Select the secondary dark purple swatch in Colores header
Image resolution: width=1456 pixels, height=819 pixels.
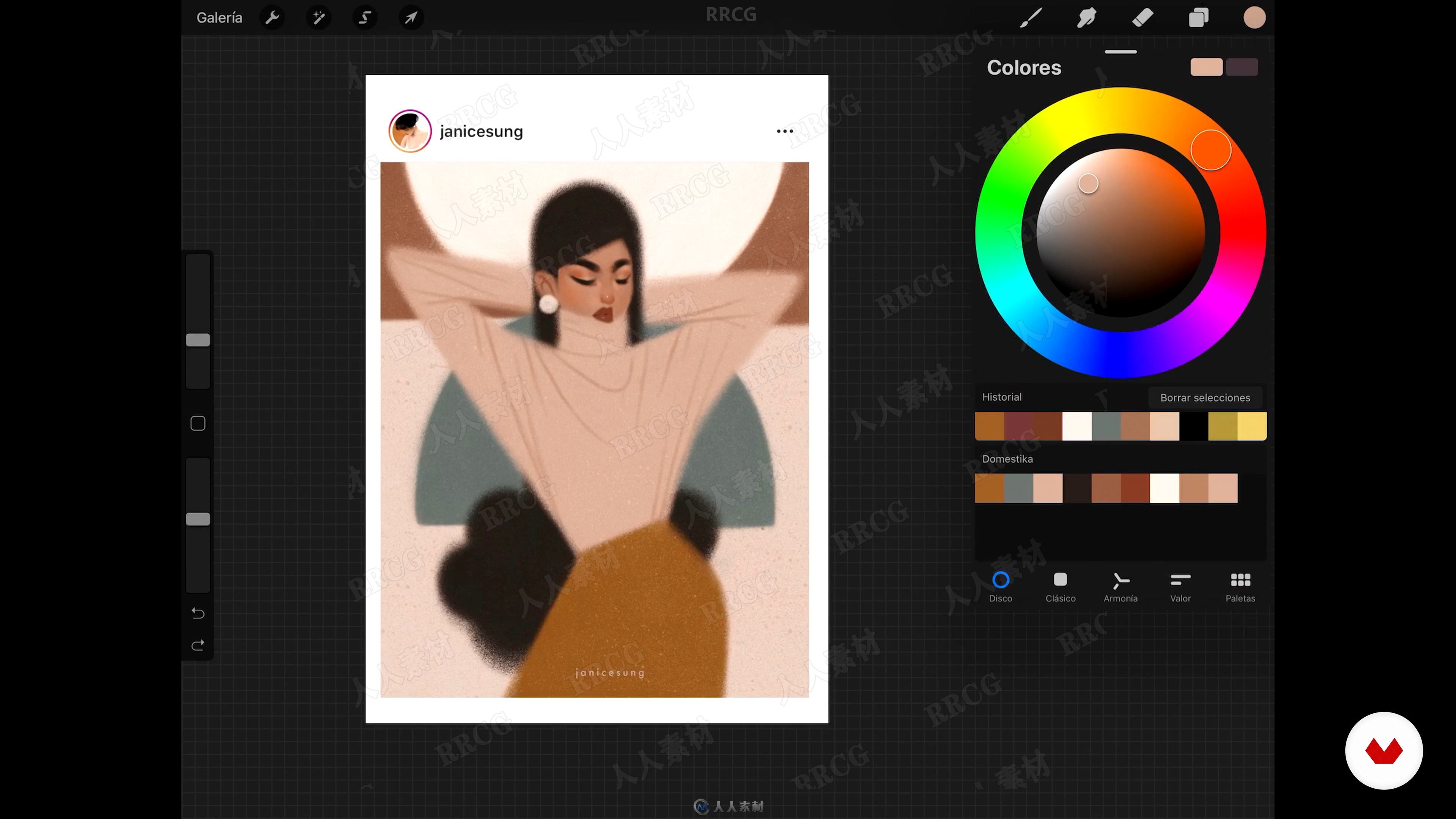pos(1242,67)
